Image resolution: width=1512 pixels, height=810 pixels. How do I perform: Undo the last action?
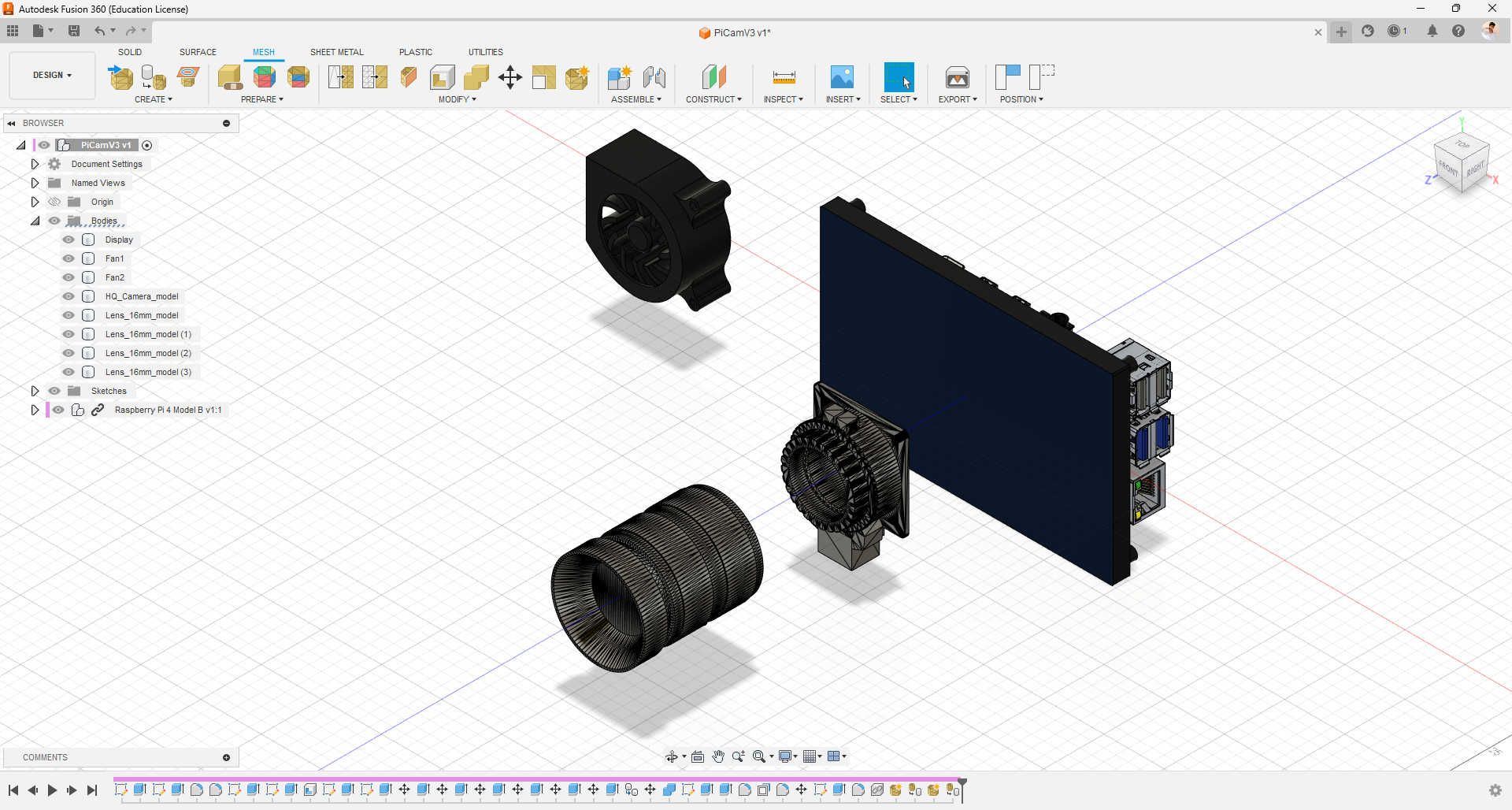click(x=99, y=31)
